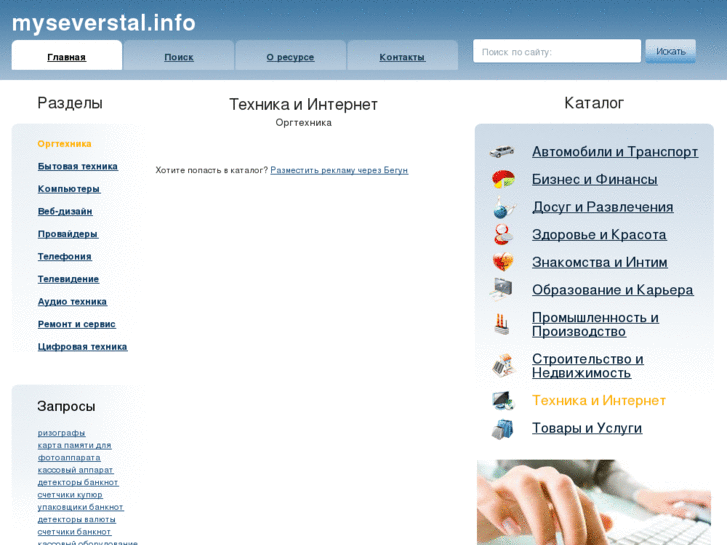Click the детекторы валюты query link
Screen dimensions: 727x545
pos(77,519)
